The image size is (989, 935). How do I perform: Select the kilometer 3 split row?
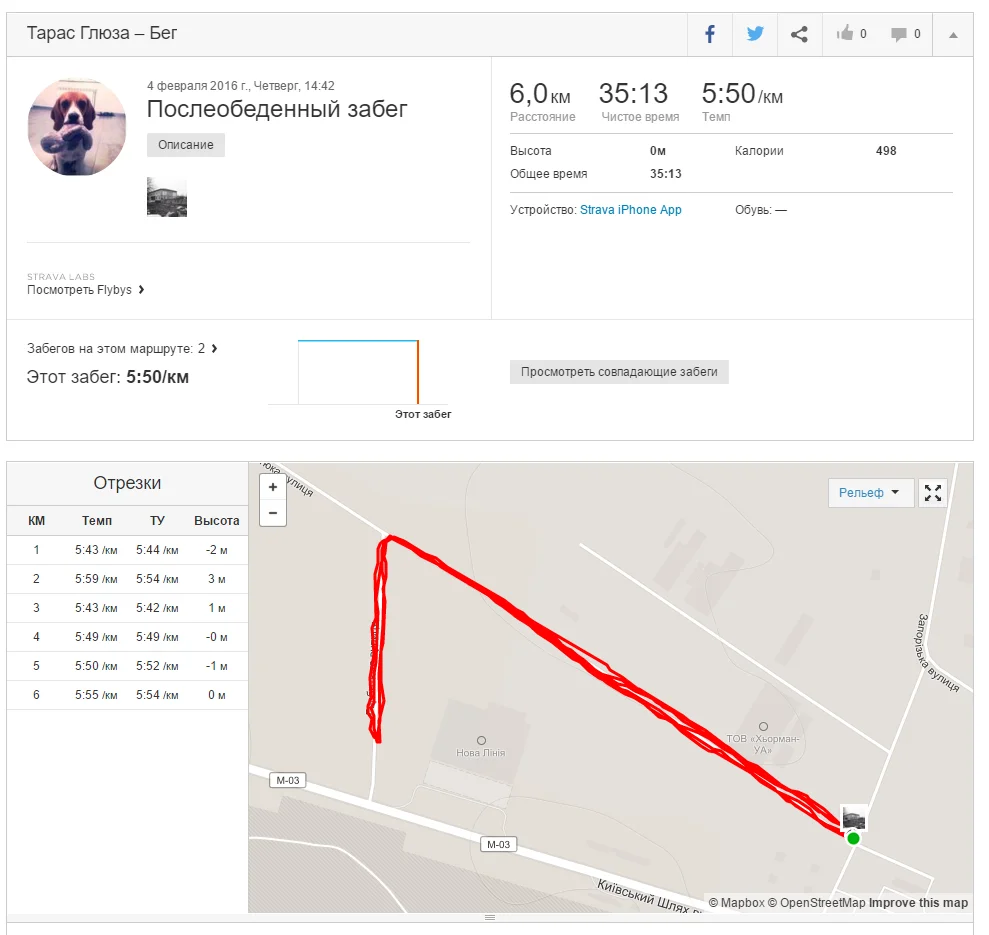point(127,608)
